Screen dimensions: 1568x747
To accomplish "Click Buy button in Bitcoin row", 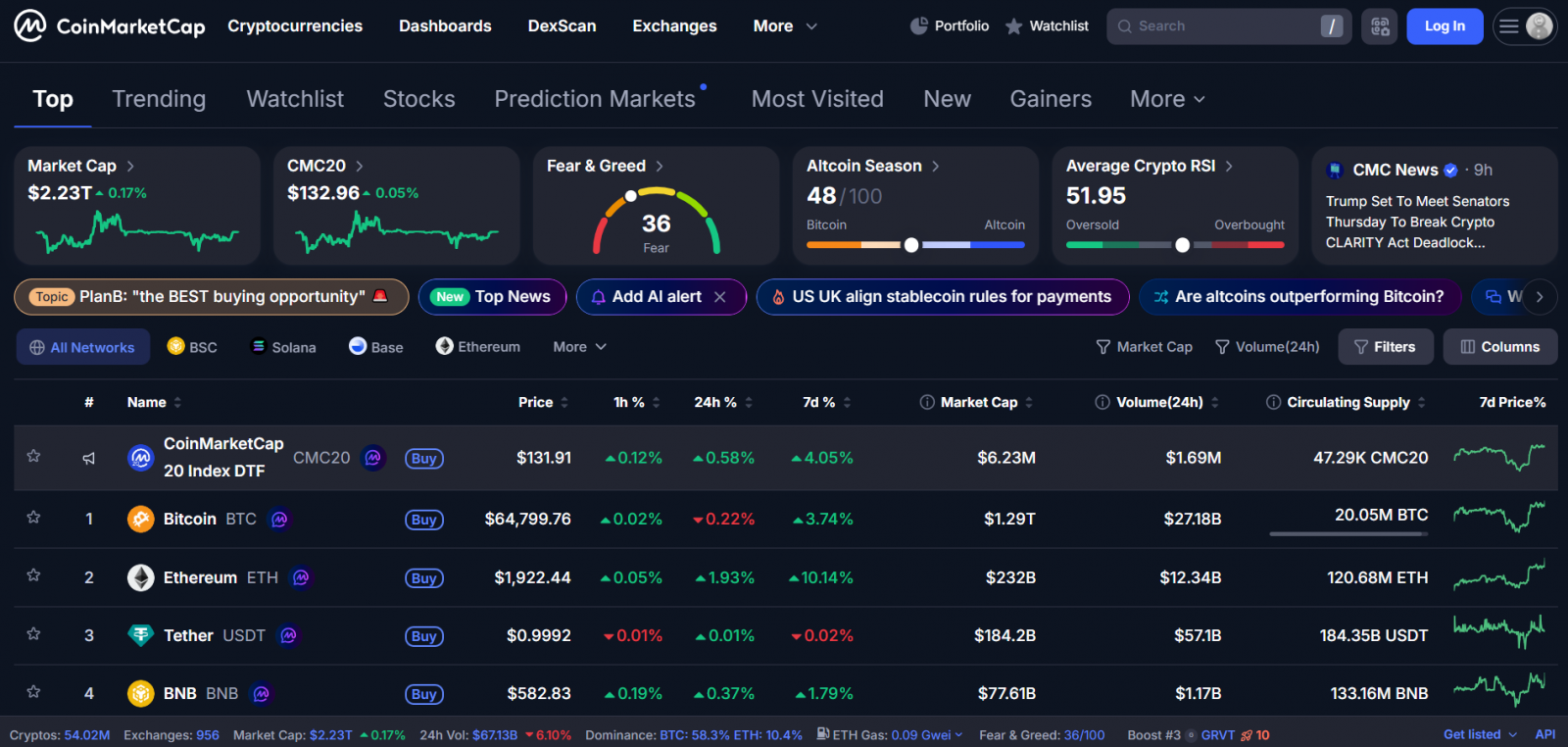I will pos(424,520).
